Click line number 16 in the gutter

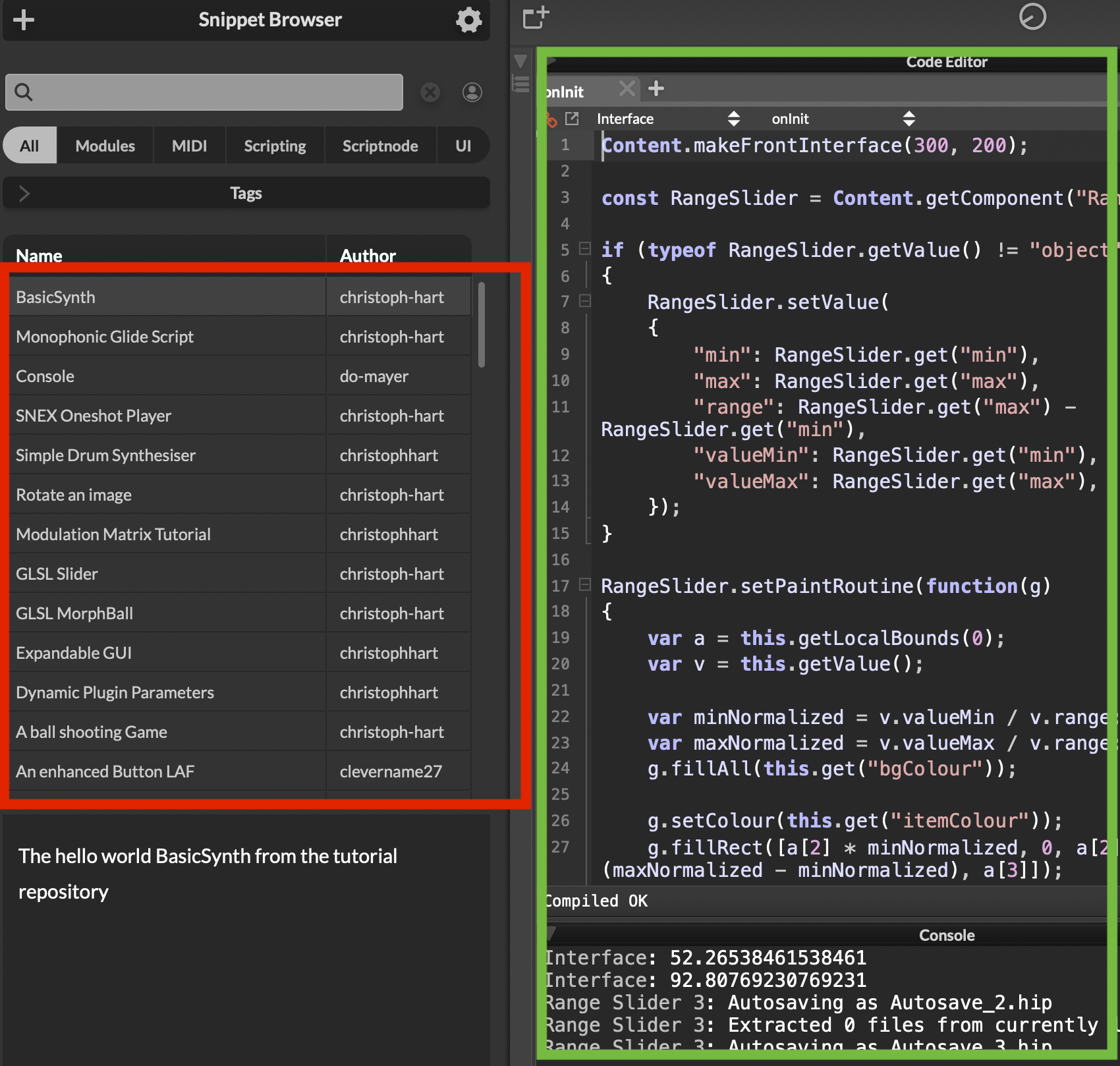561,559
